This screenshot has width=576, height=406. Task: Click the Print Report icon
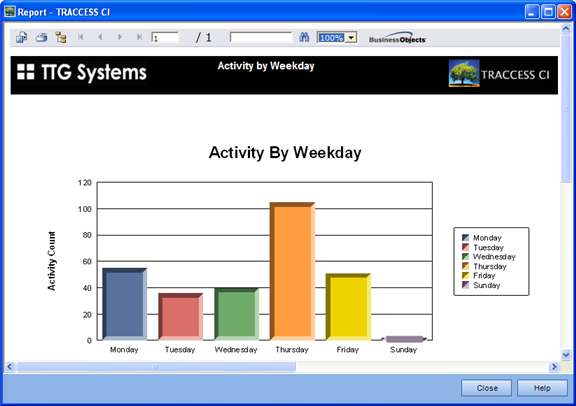[42, 37]
